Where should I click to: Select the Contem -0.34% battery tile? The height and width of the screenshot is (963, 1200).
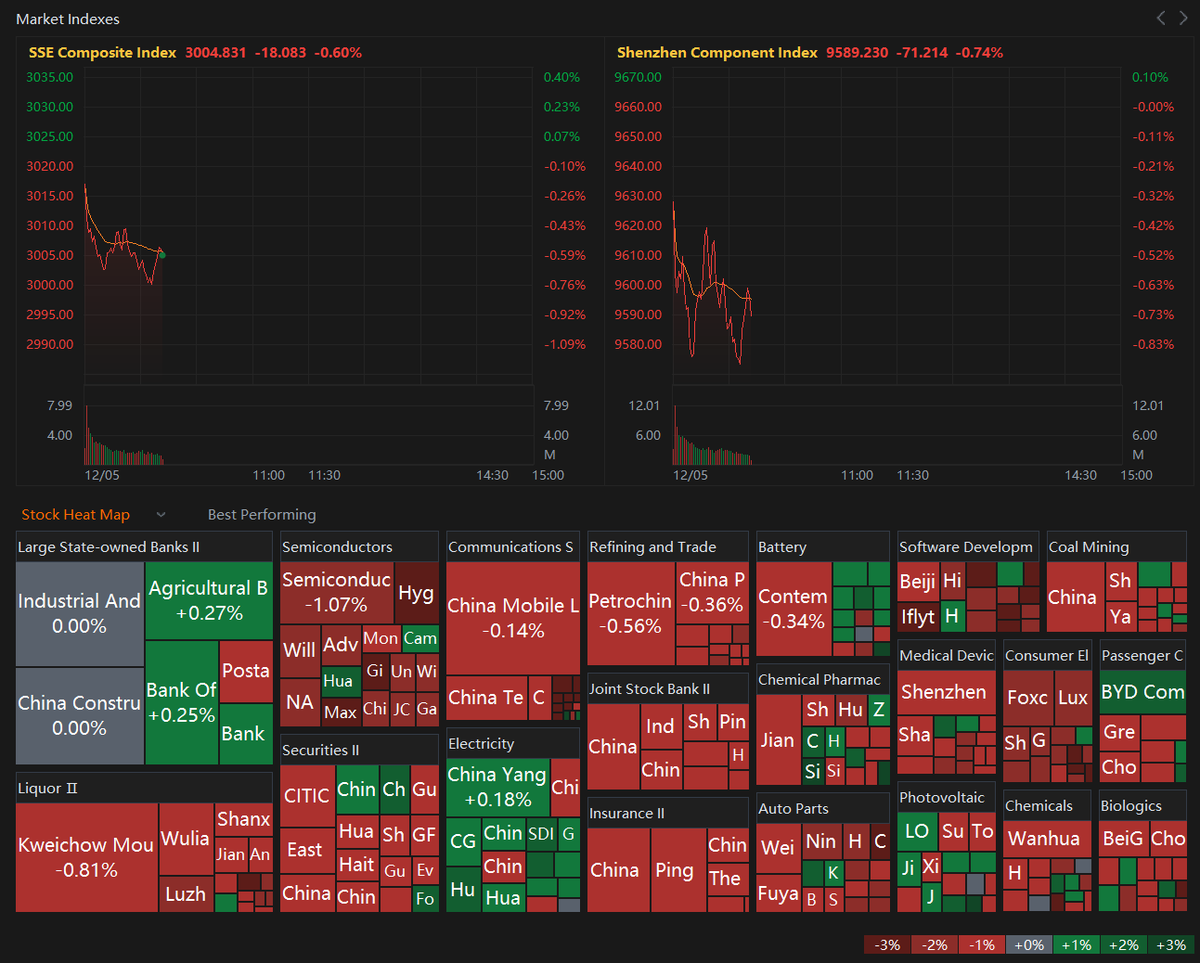(793, 609)
